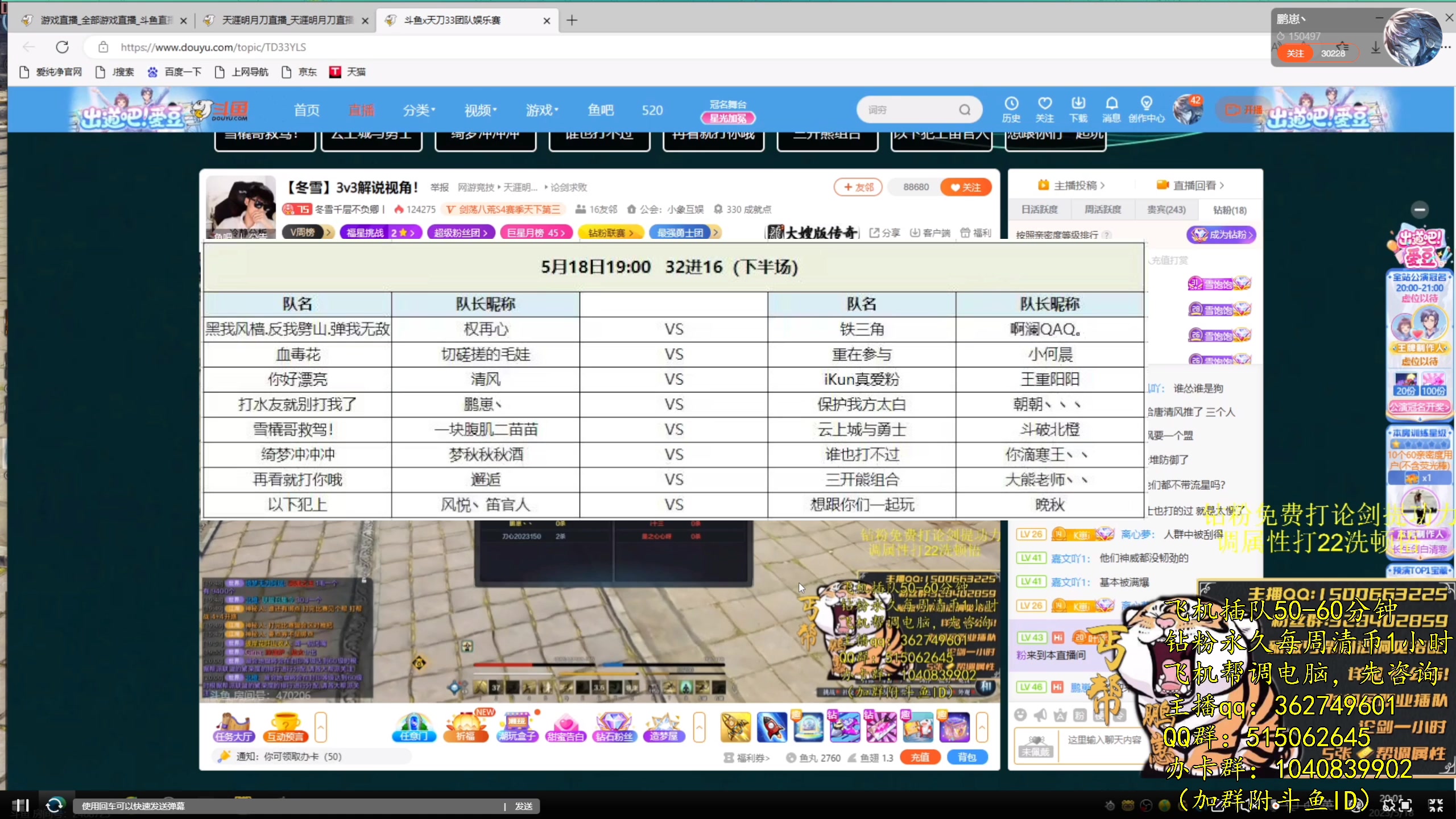Viewport: 1456px width, 819px height.
Task: Collapse the floating sidebar with the minus button
Action: pos(1420,210)
